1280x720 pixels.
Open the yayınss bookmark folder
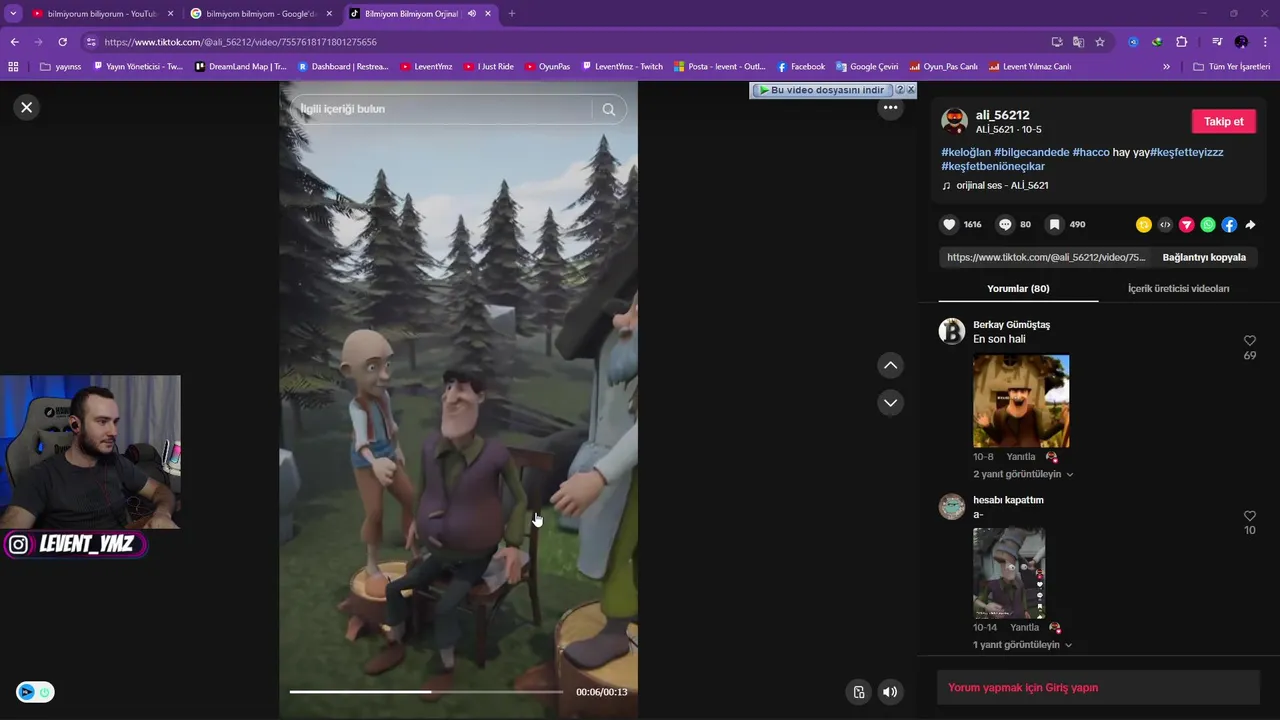(x=60, y=67)
